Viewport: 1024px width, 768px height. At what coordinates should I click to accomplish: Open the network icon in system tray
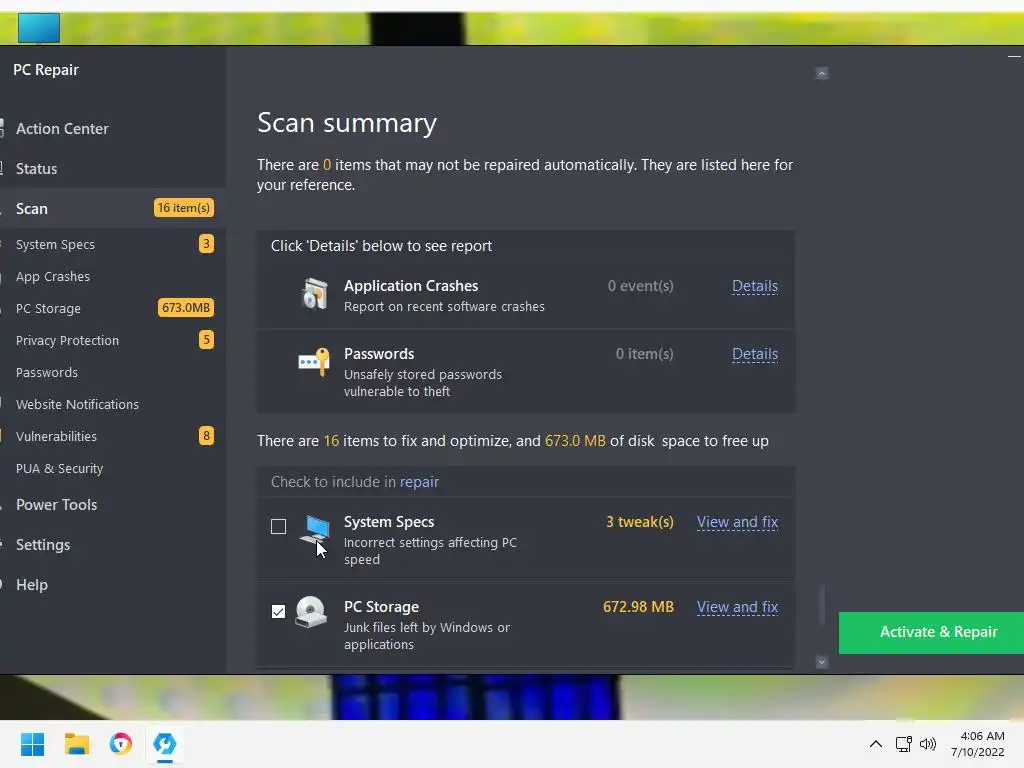(903, 744)
